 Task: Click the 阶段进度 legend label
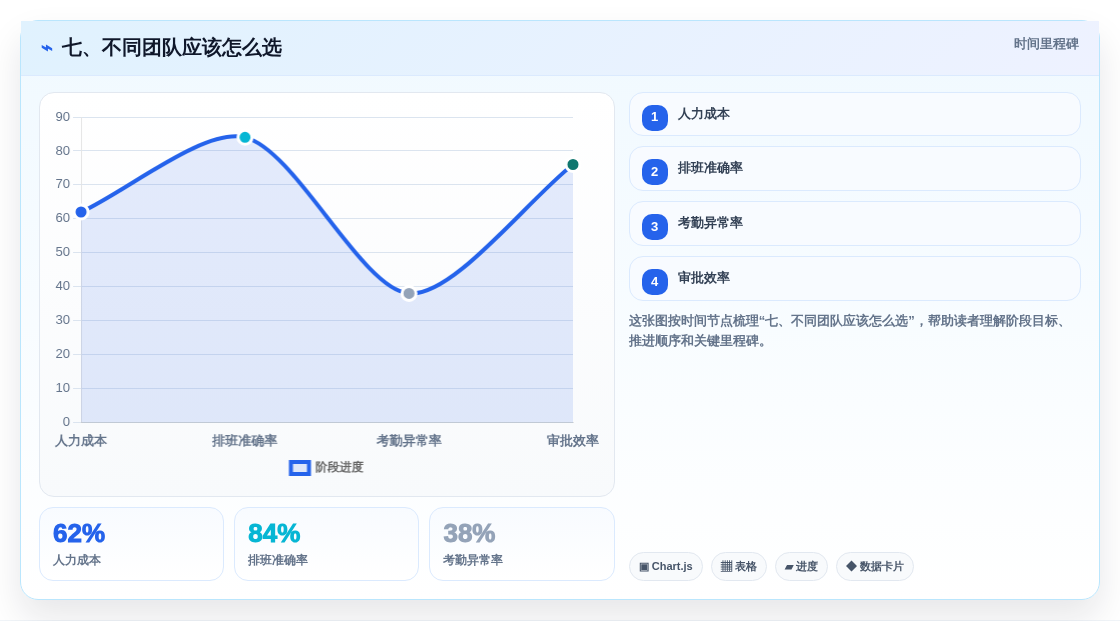(339, 467)
